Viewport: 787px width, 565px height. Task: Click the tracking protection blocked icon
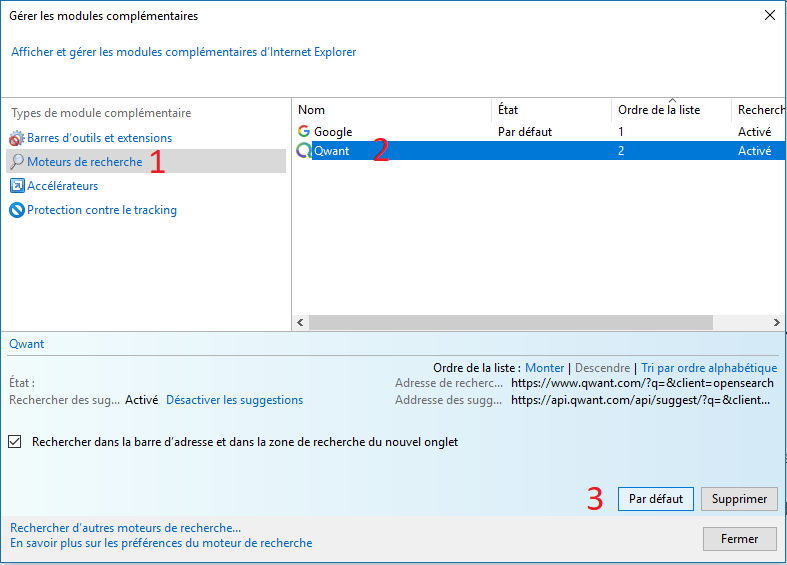[16, 210]
